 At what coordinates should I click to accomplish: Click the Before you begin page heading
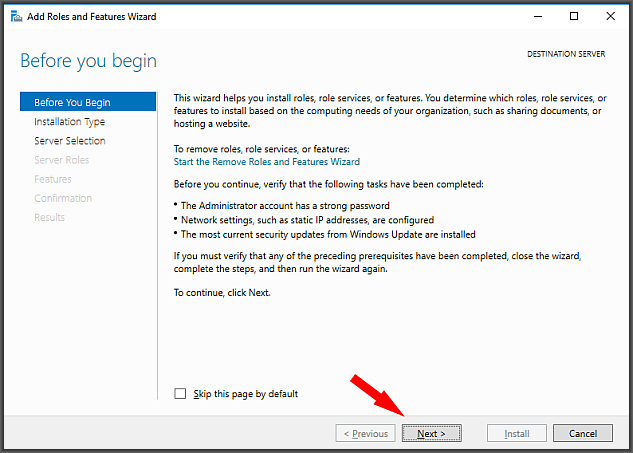tap(88, 61)
